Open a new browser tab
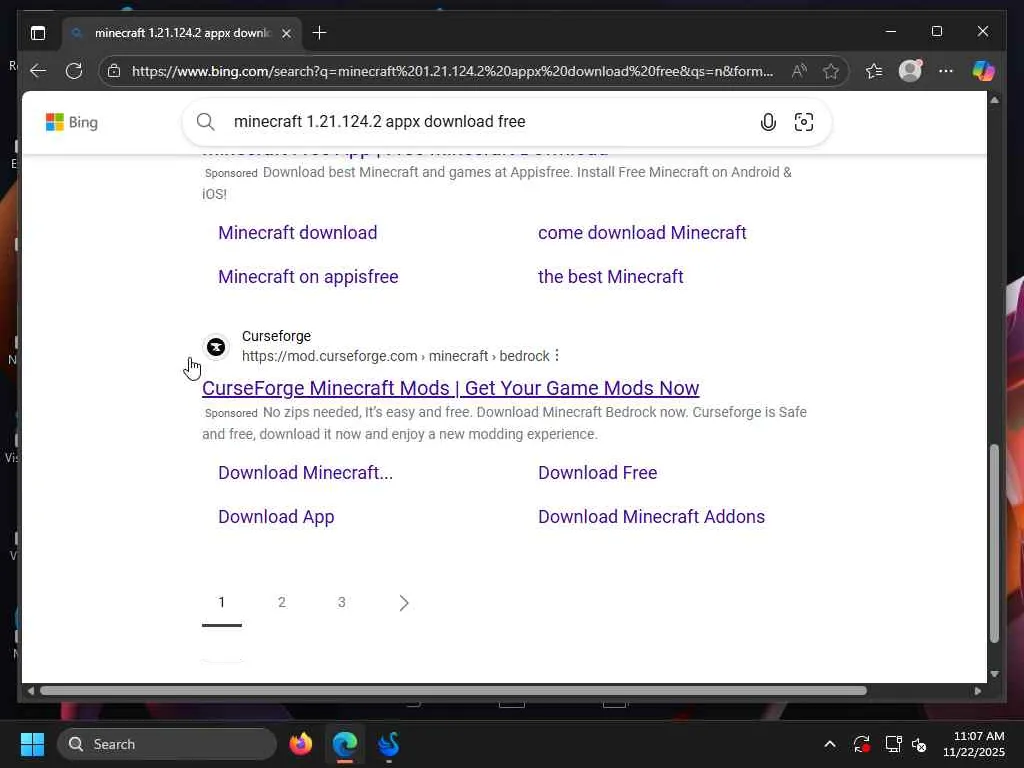1024x768 pixels. pyautogui.click(x=319, y=33)
